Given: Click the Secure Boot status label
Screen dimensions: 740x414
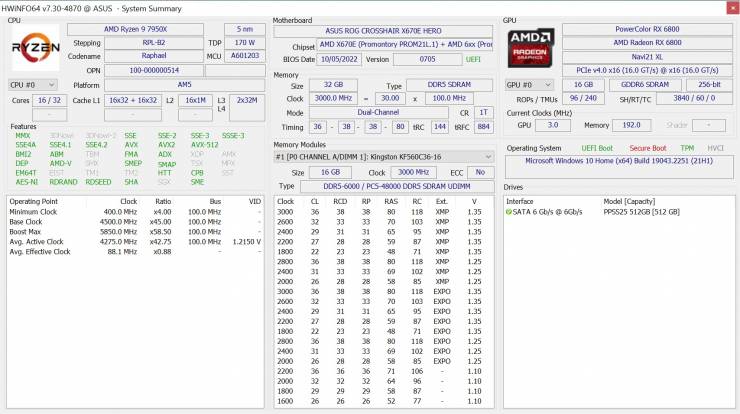Looking at the screenshot, I should (648, 148).
